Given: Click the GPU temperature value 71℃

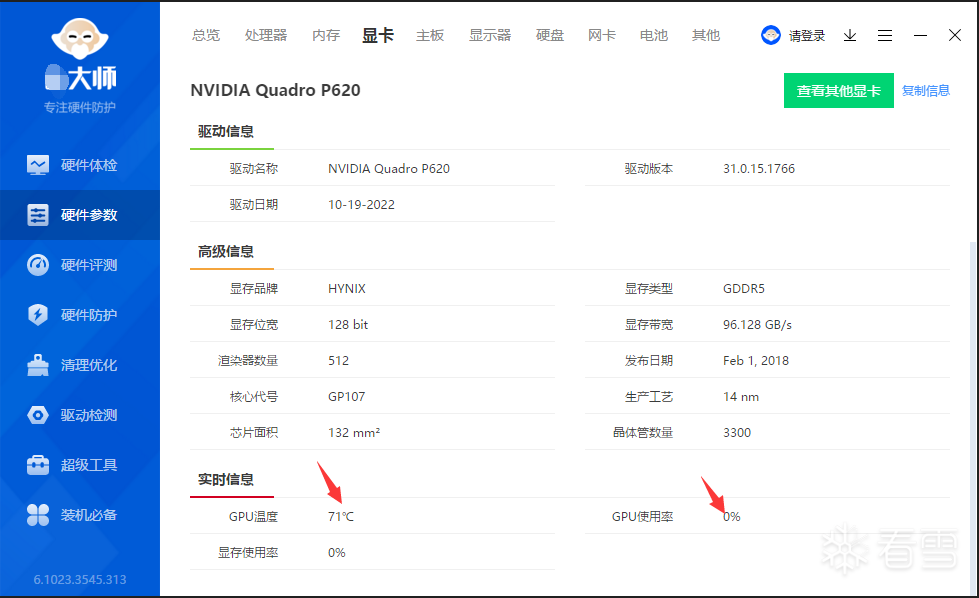Looking at the screenshot, I should pyautogui.click(x=341, y=517).
